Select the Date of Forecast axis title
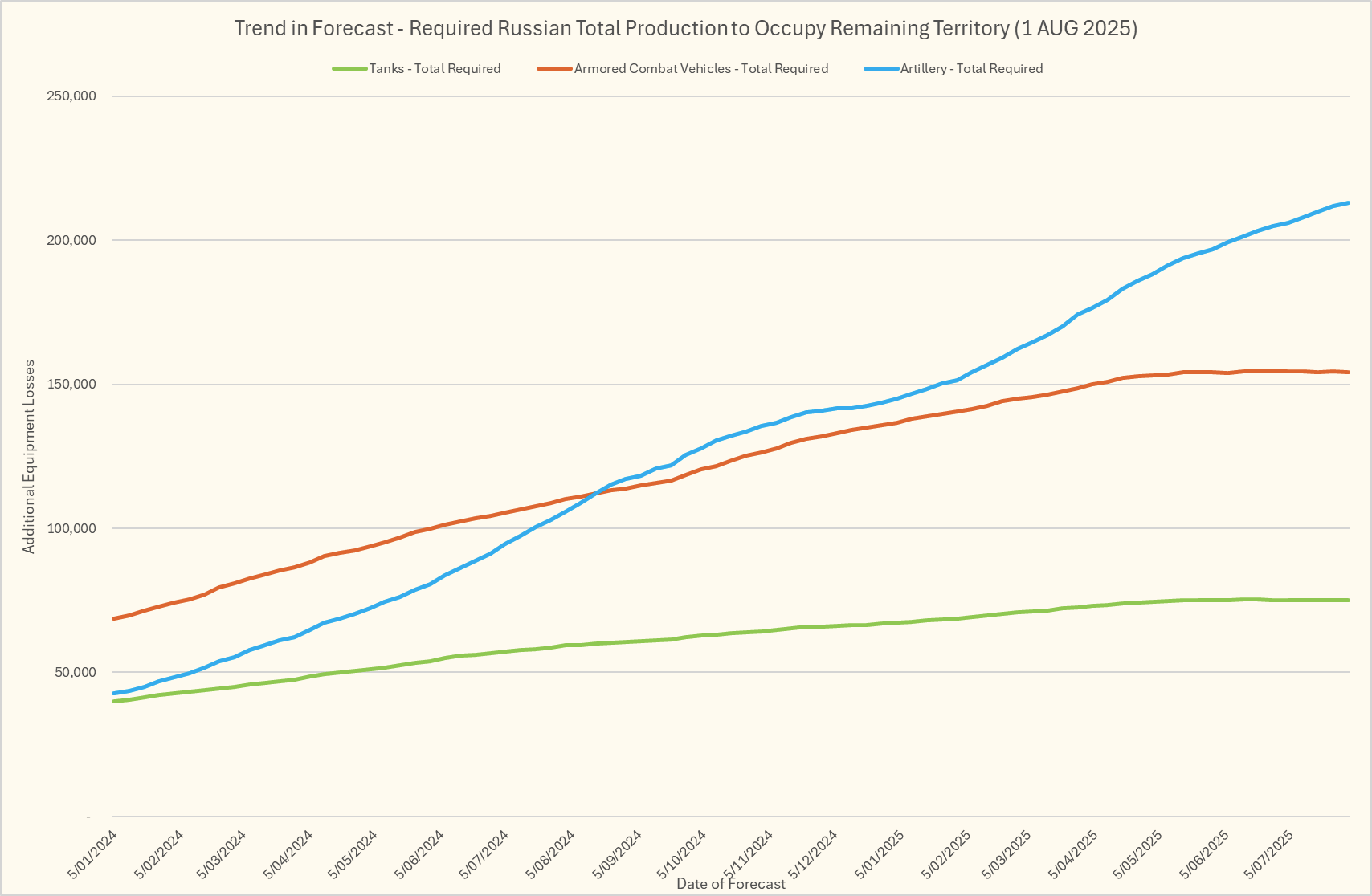Screen dimensions: 1372x896 (x=731, y=884)
